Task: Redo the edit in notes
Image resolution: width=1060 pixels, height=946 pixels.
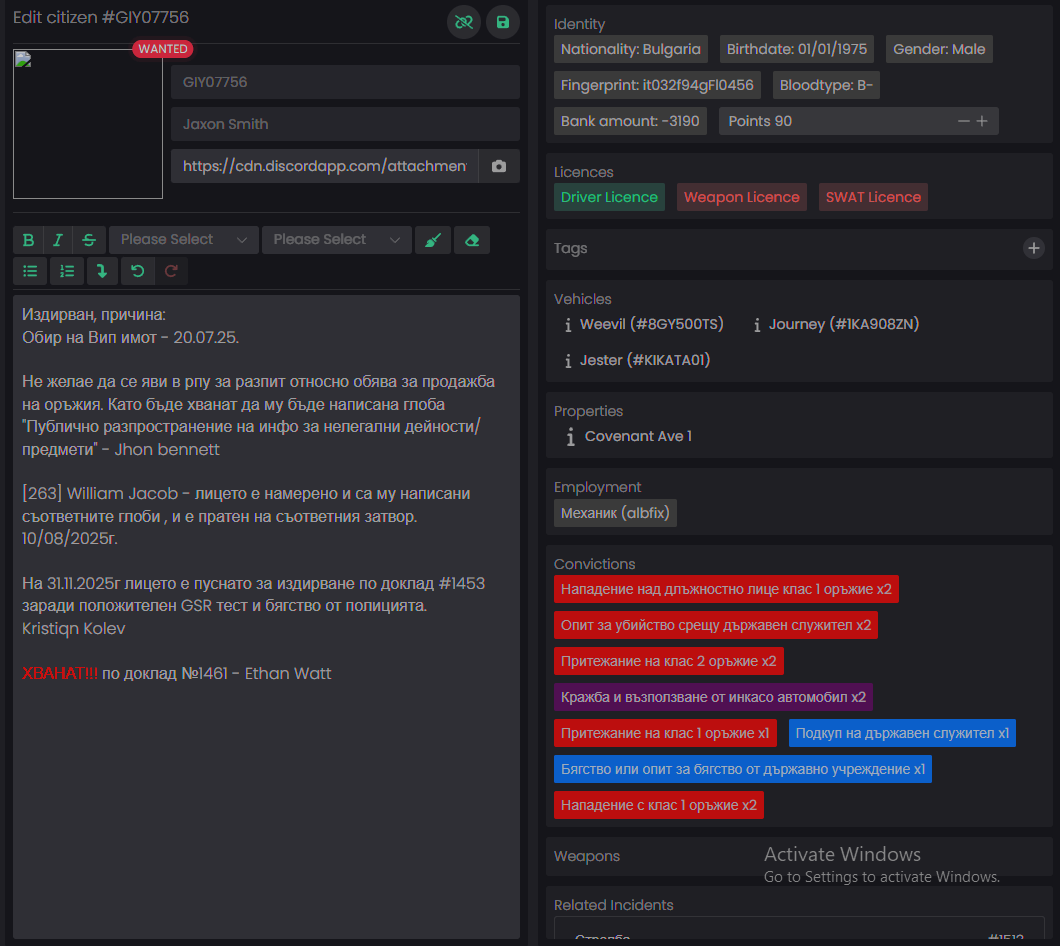Action: click(x=171, y=271)
